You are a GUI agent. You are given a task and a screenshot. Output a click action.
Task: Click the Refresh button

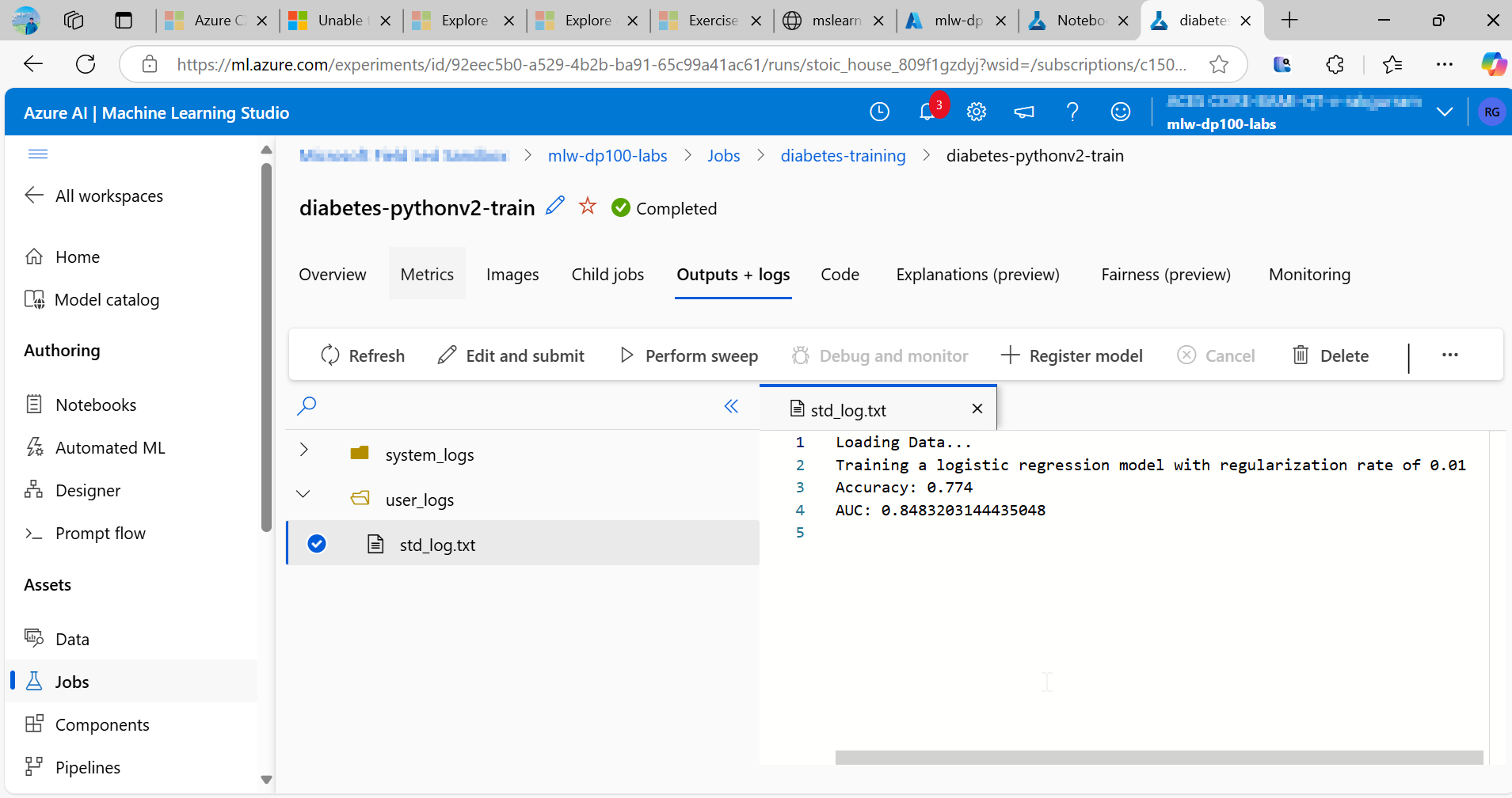[363, 355]
